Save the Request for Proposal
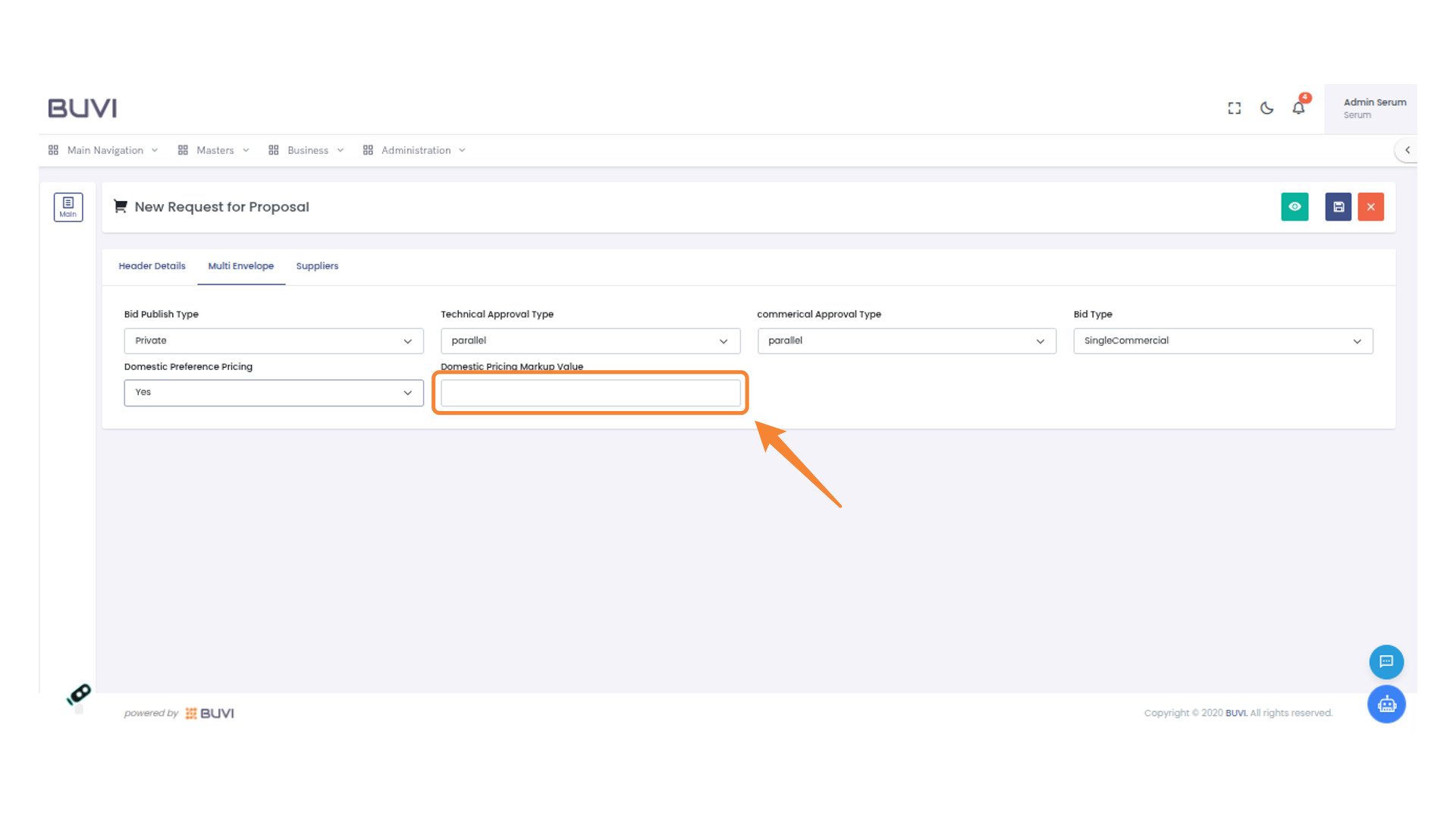 click(1338, 206)
